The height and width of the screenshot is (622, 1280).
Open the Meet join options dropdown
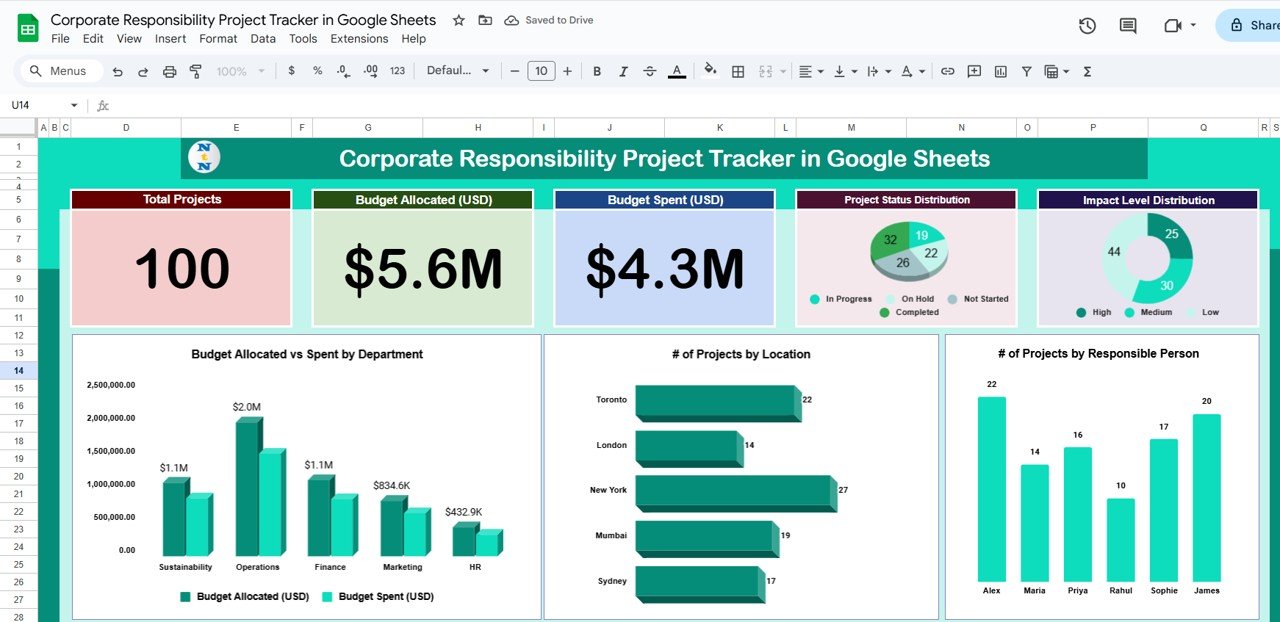coord(1191,25)
